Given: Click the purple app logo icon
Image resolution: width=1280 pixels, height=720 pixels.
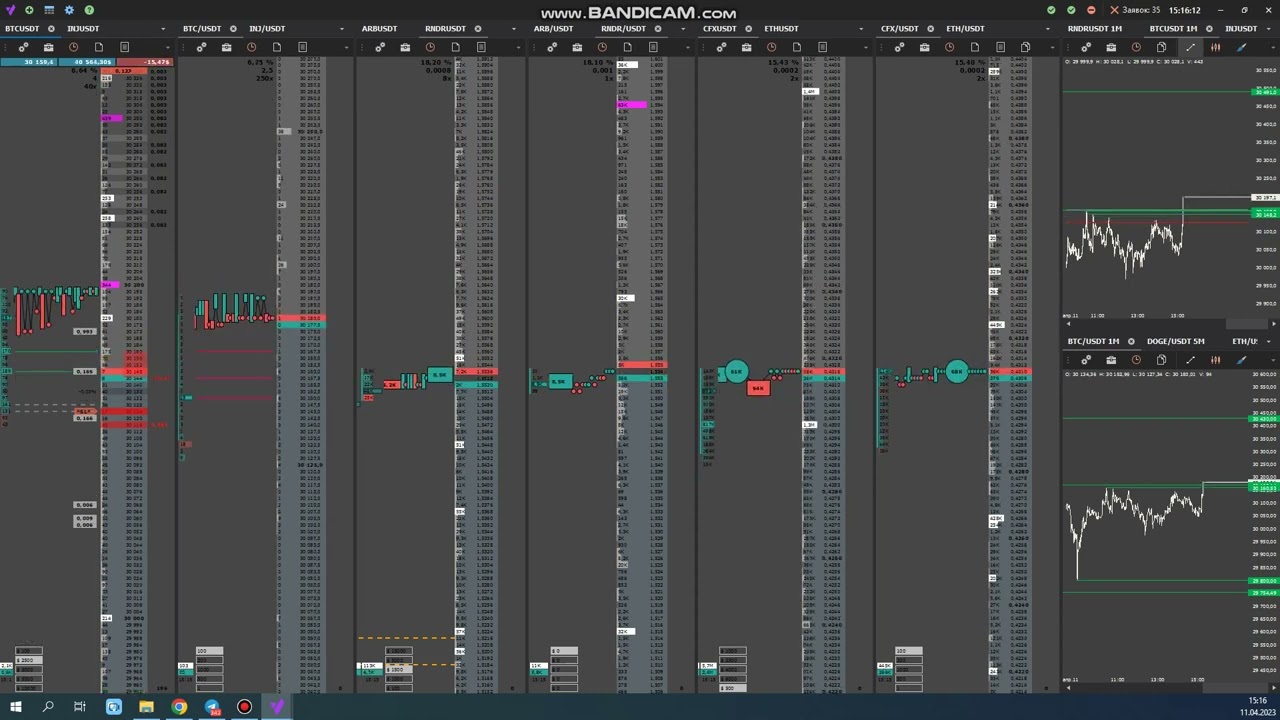Looking at the screenshot, I should (9, 10).
